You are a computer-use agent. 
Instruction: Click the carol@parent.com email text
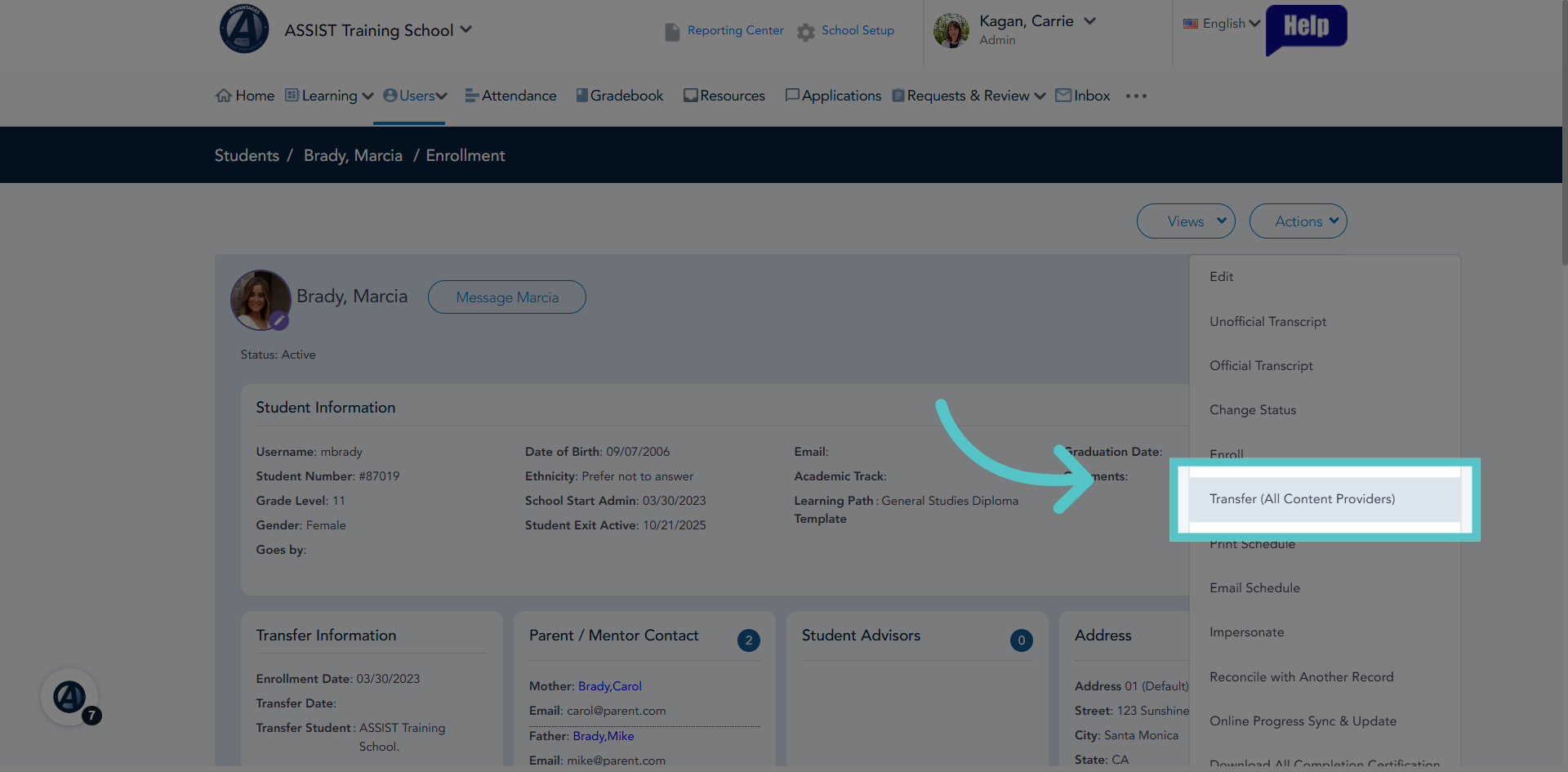[617, 711]
